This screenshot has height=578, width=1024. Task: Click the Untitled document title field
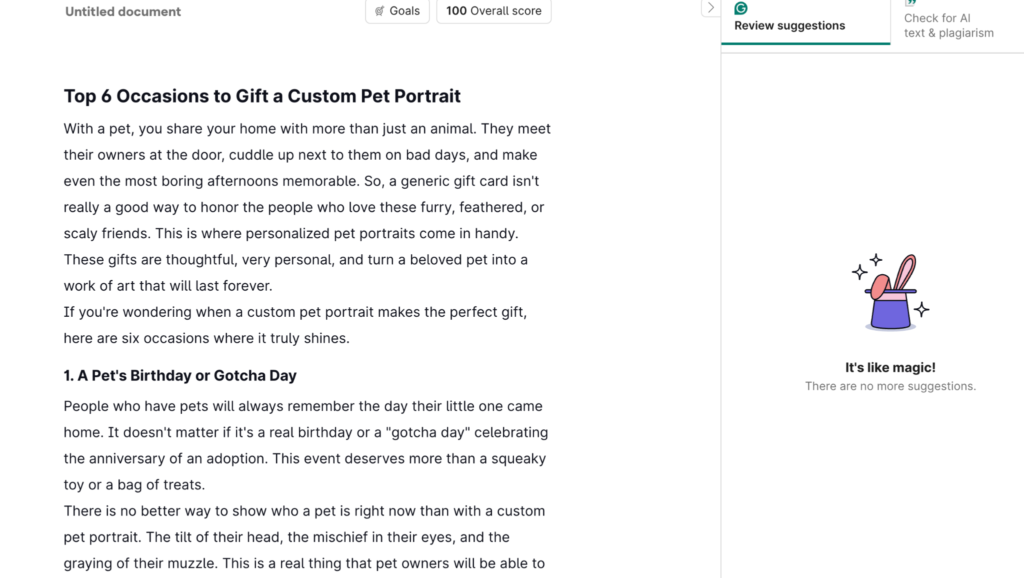(123, 12)
